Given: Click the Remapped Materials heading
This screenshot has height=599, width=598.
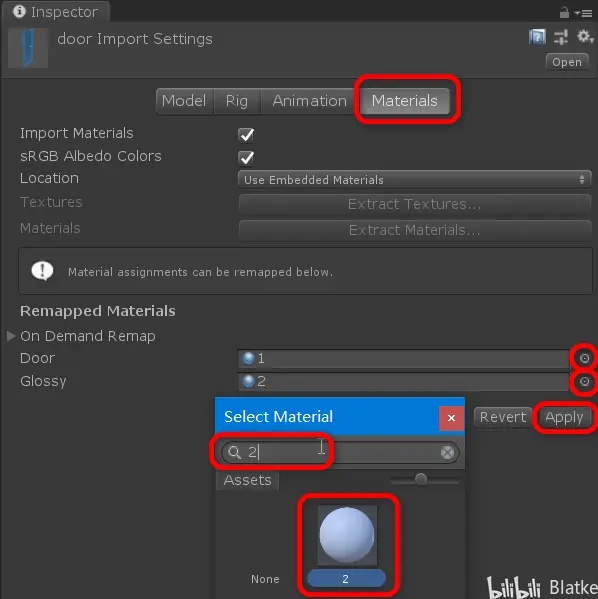Looking at the screenshot, I should click(98, 311).
